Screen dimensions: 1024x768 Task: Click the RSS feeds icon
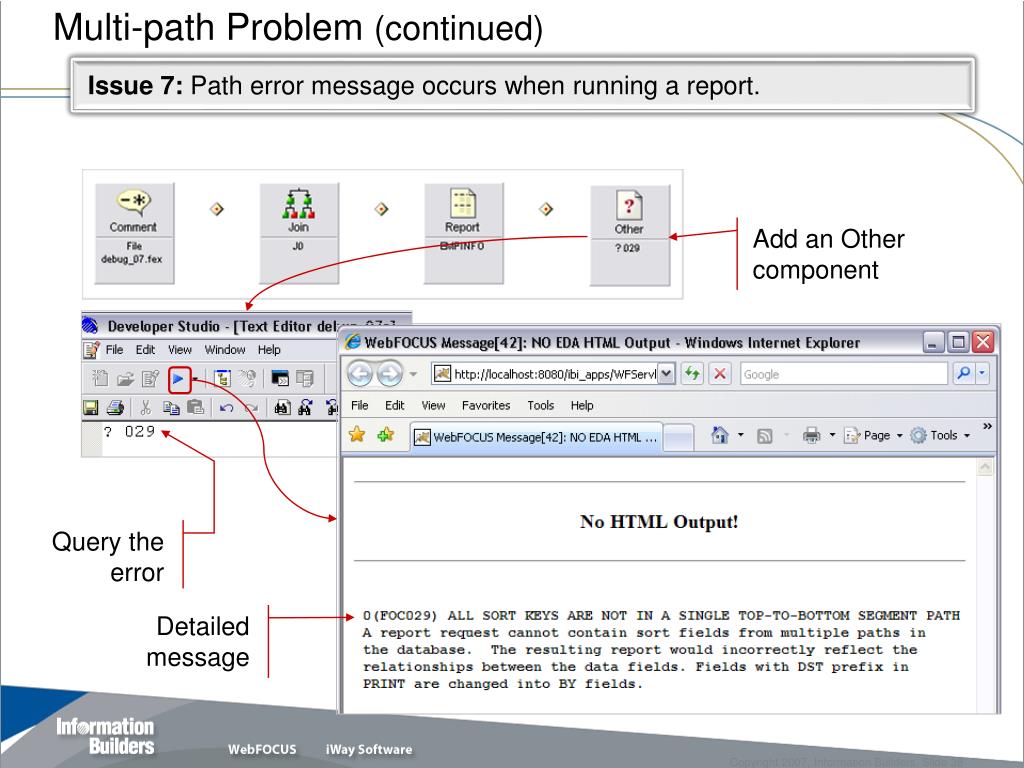(764, 436)
